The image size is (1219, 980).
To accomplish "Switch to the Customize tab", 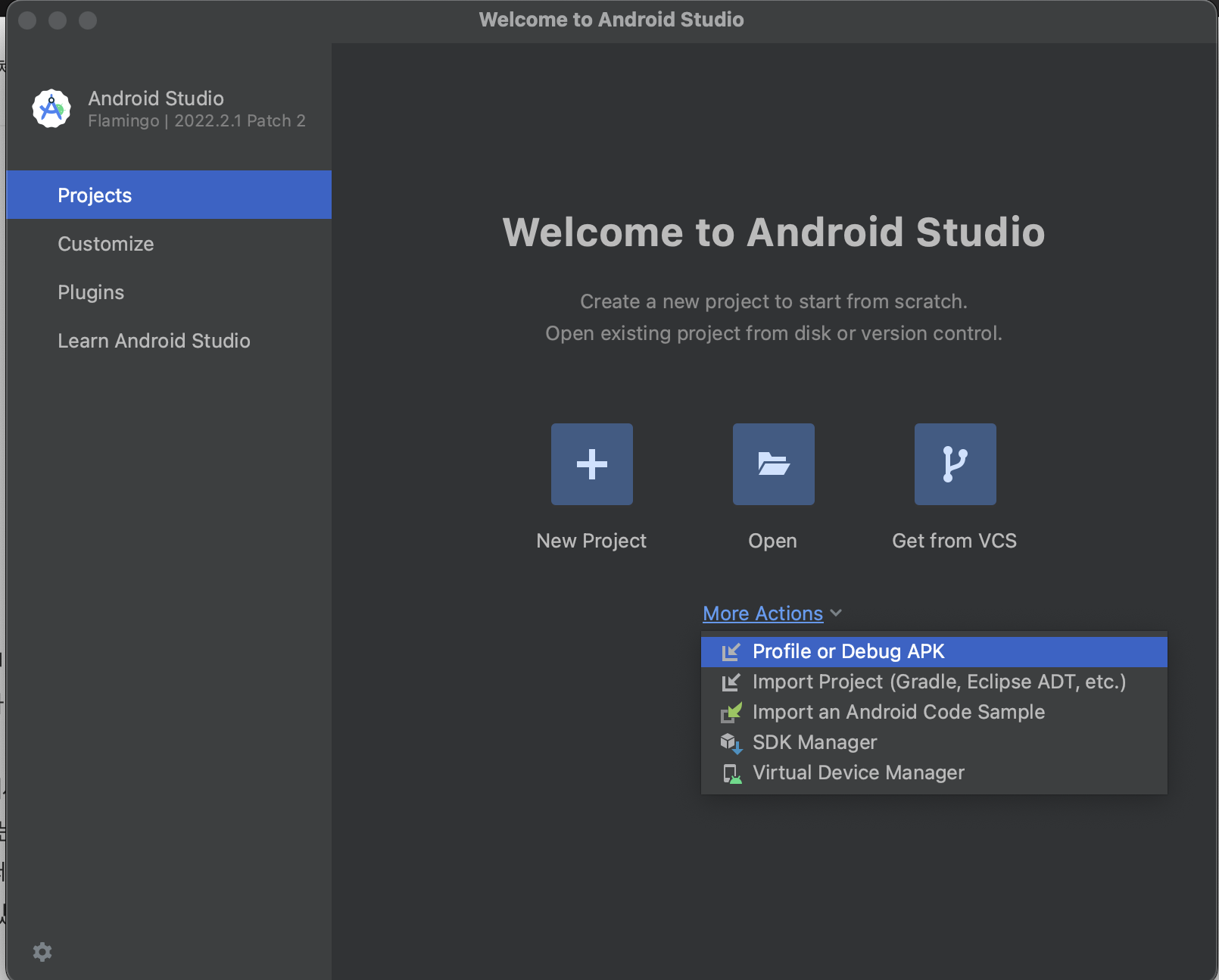I will [x=169, y=243].
